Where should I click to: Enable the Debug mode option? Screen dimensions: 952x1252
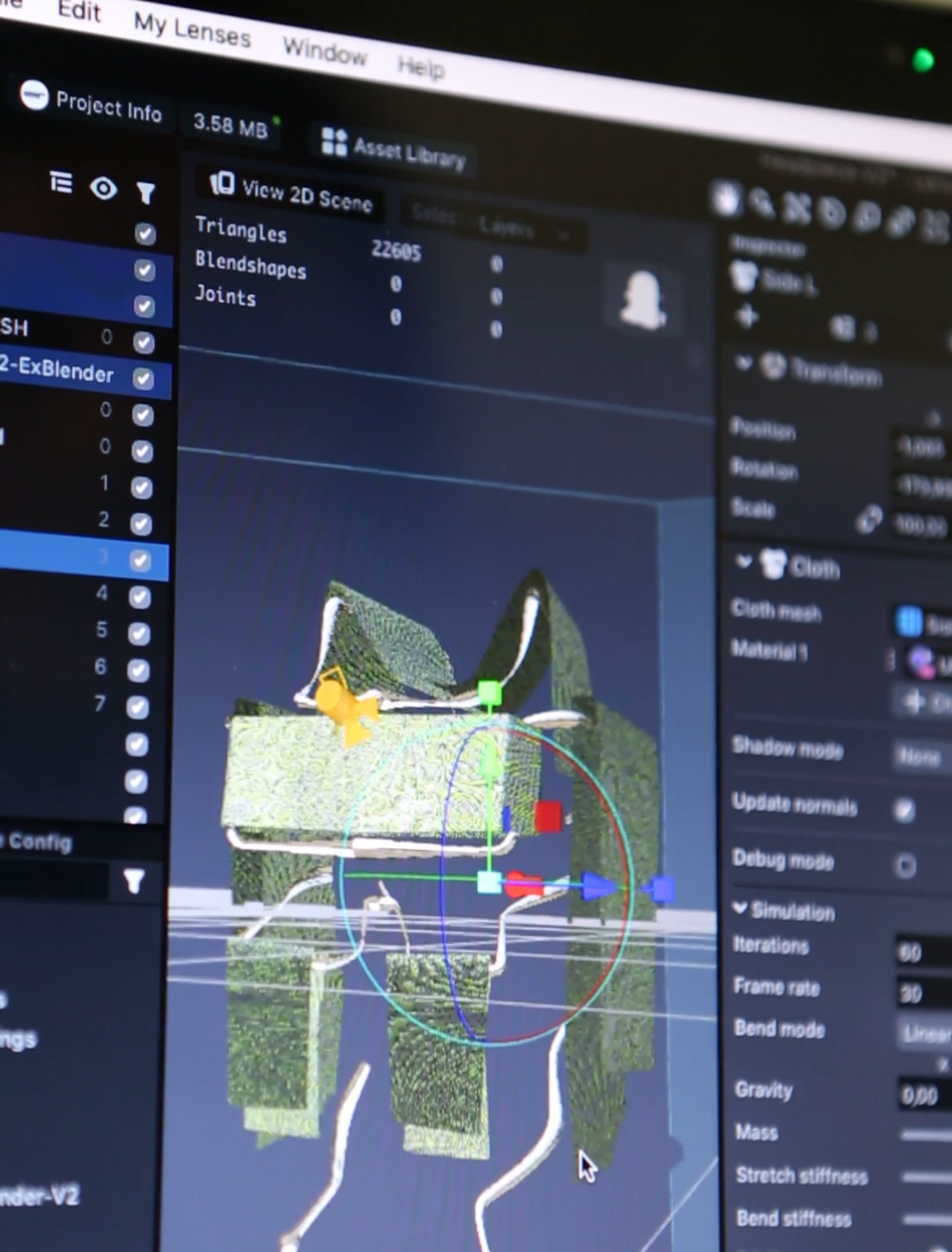pos(905,866)
